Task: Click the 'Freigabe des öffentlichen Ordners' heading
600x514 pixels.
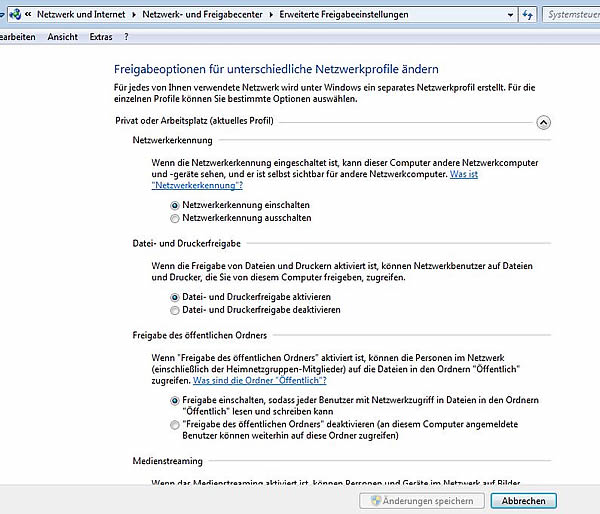Action: coord(199,335)
